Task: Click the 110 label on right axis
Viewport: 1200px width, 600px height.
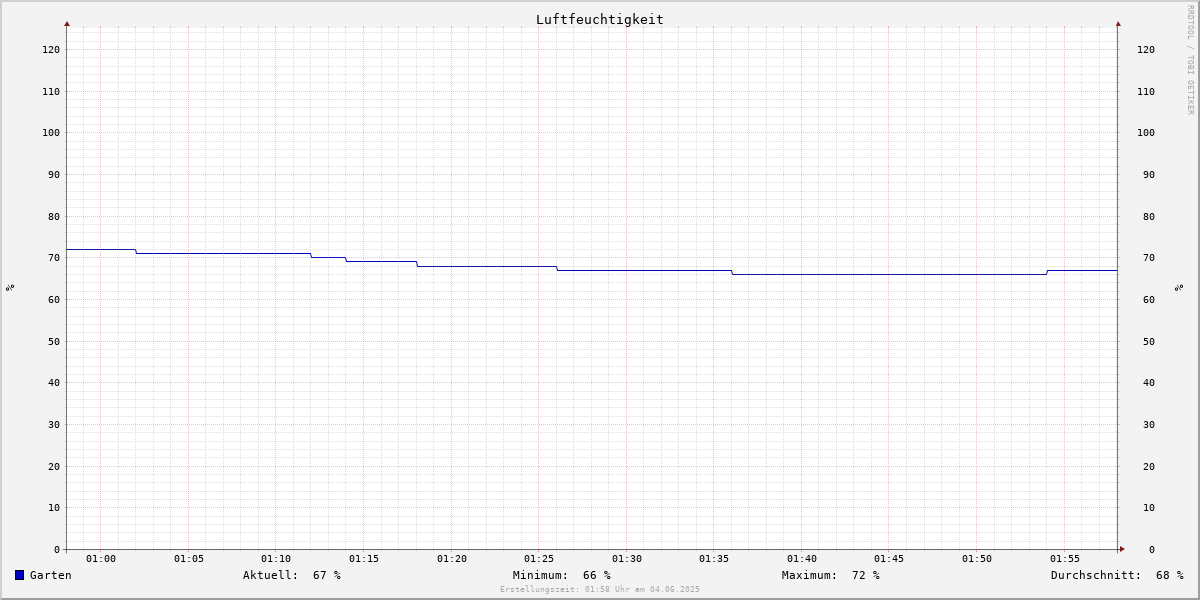Action: pos(1146,91)
